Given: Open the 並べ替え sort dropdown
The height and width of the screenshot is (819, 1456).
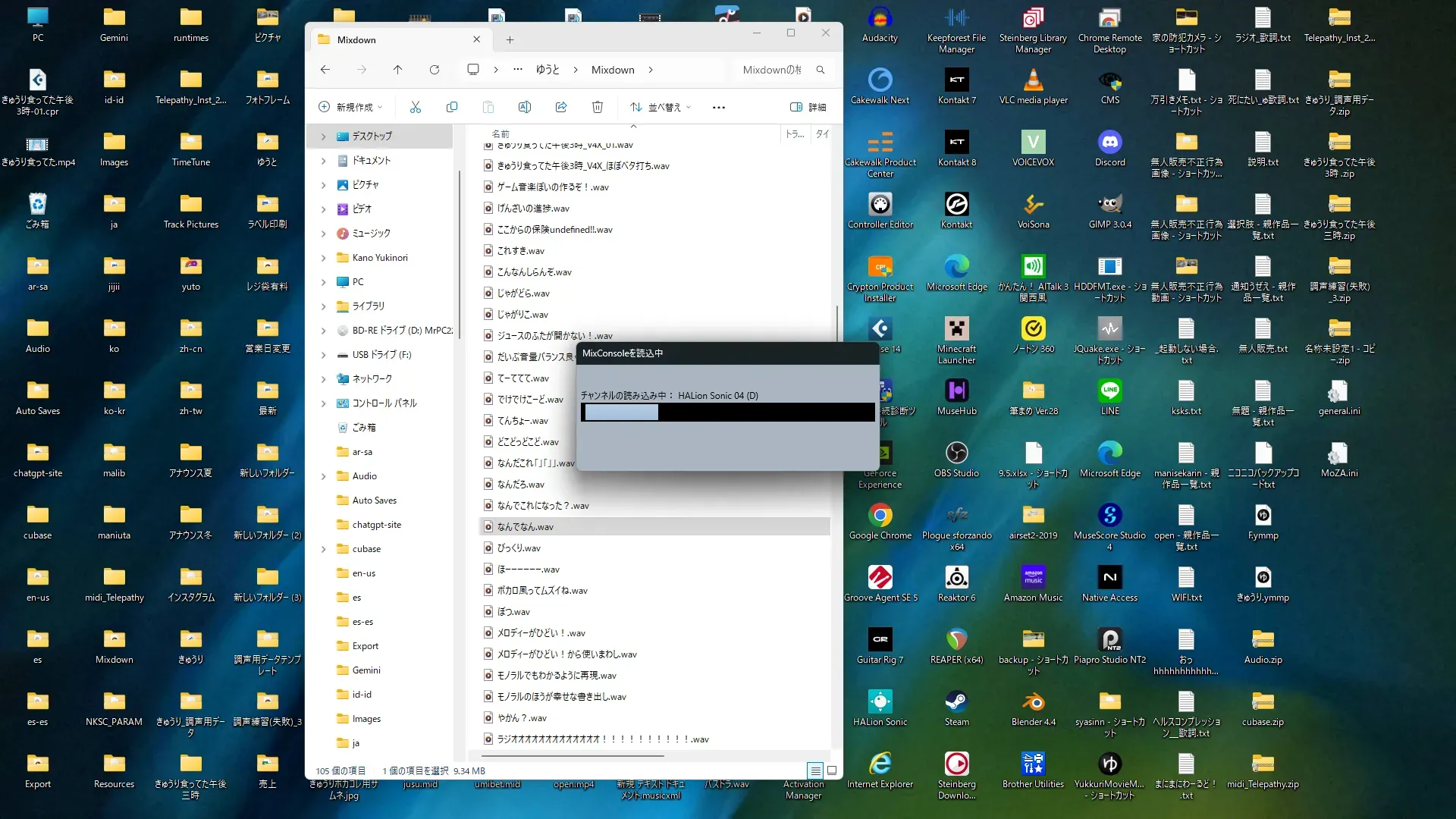Looking at the screenshot, I should 661,107.
